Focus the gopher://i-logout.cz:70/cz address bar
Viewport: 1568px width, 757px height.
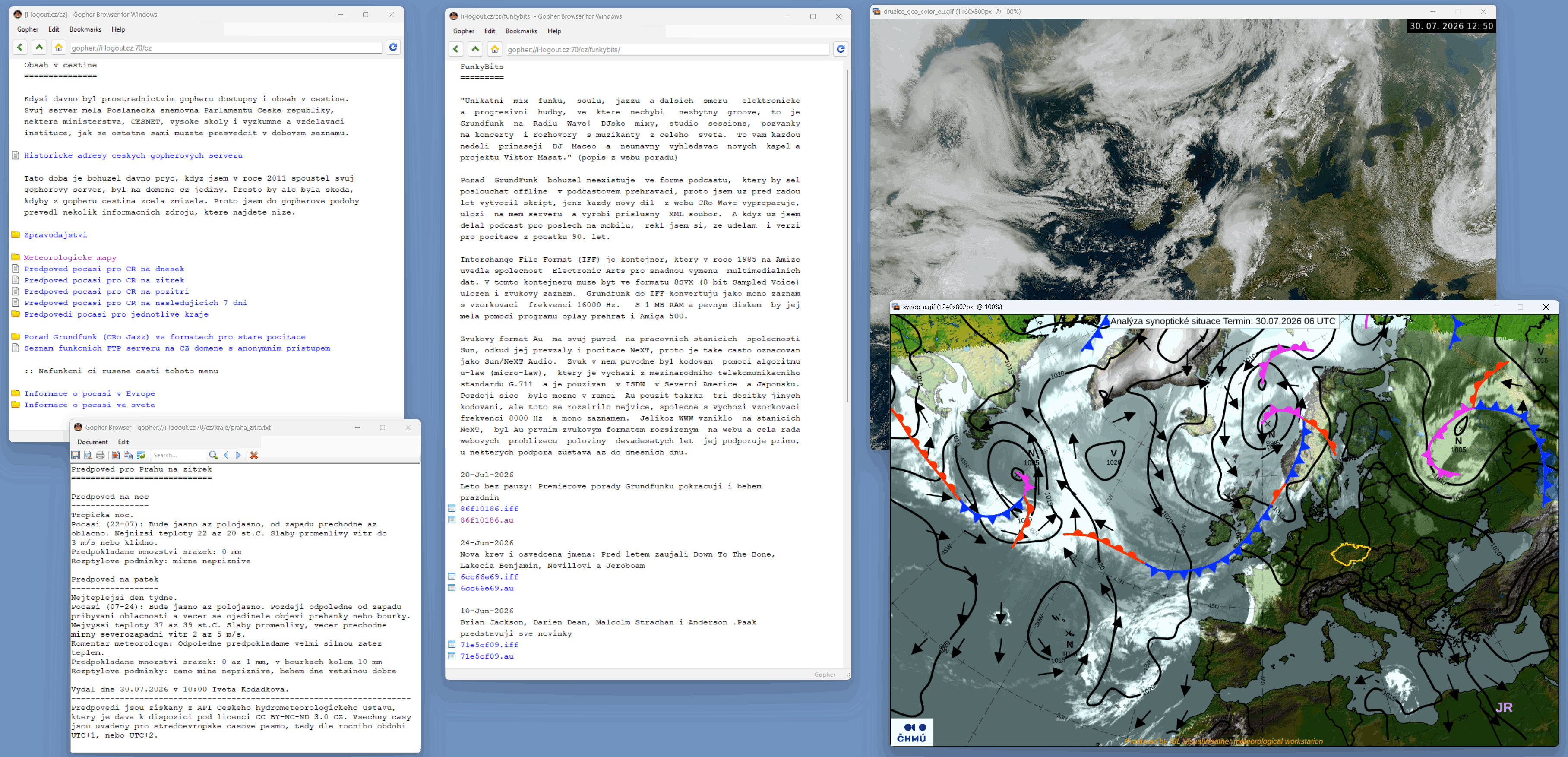225,48
